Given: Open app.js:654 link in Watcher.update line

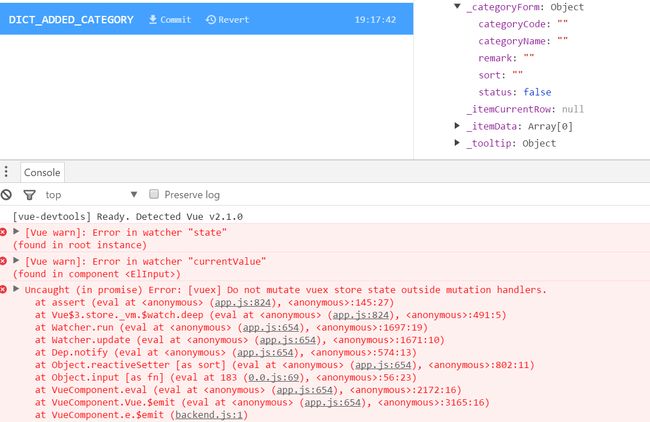Looking at the screenshot, I should click(288, 340).
